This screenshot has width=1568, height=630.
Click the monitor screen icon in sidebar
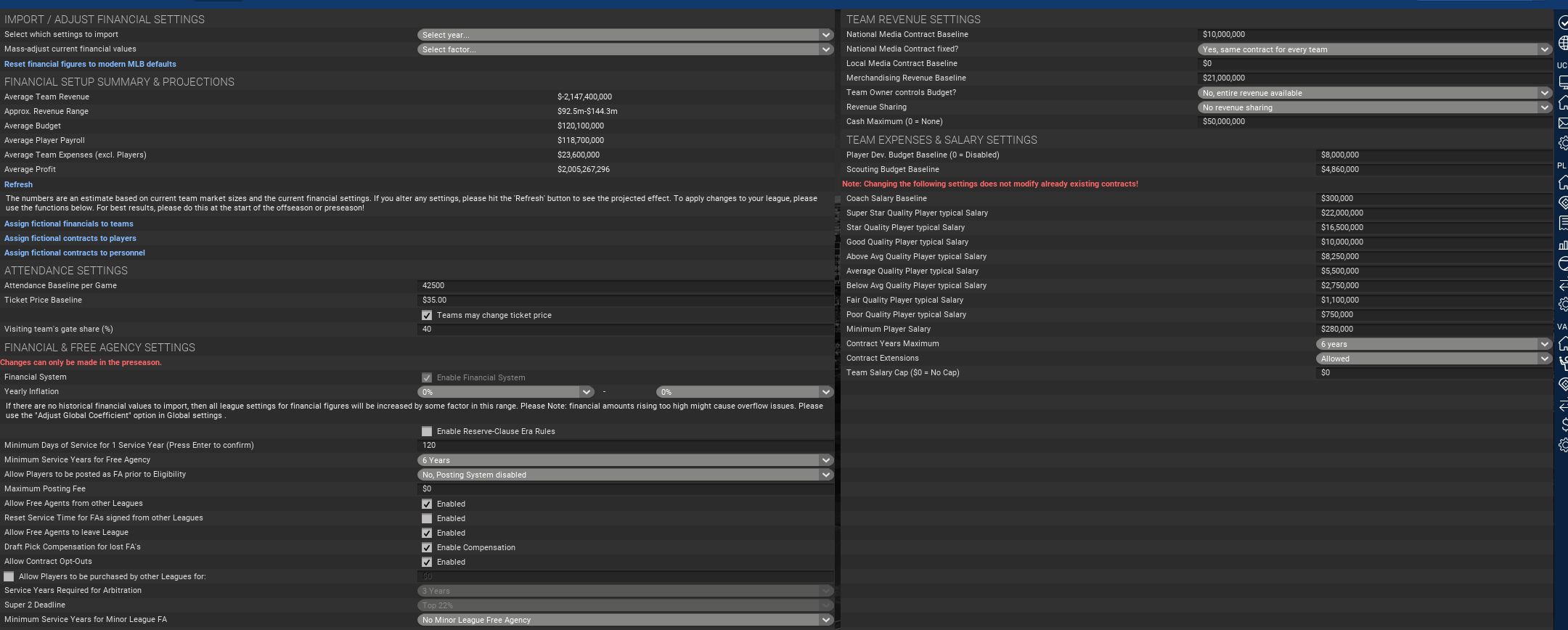(x=1563, y=83)
